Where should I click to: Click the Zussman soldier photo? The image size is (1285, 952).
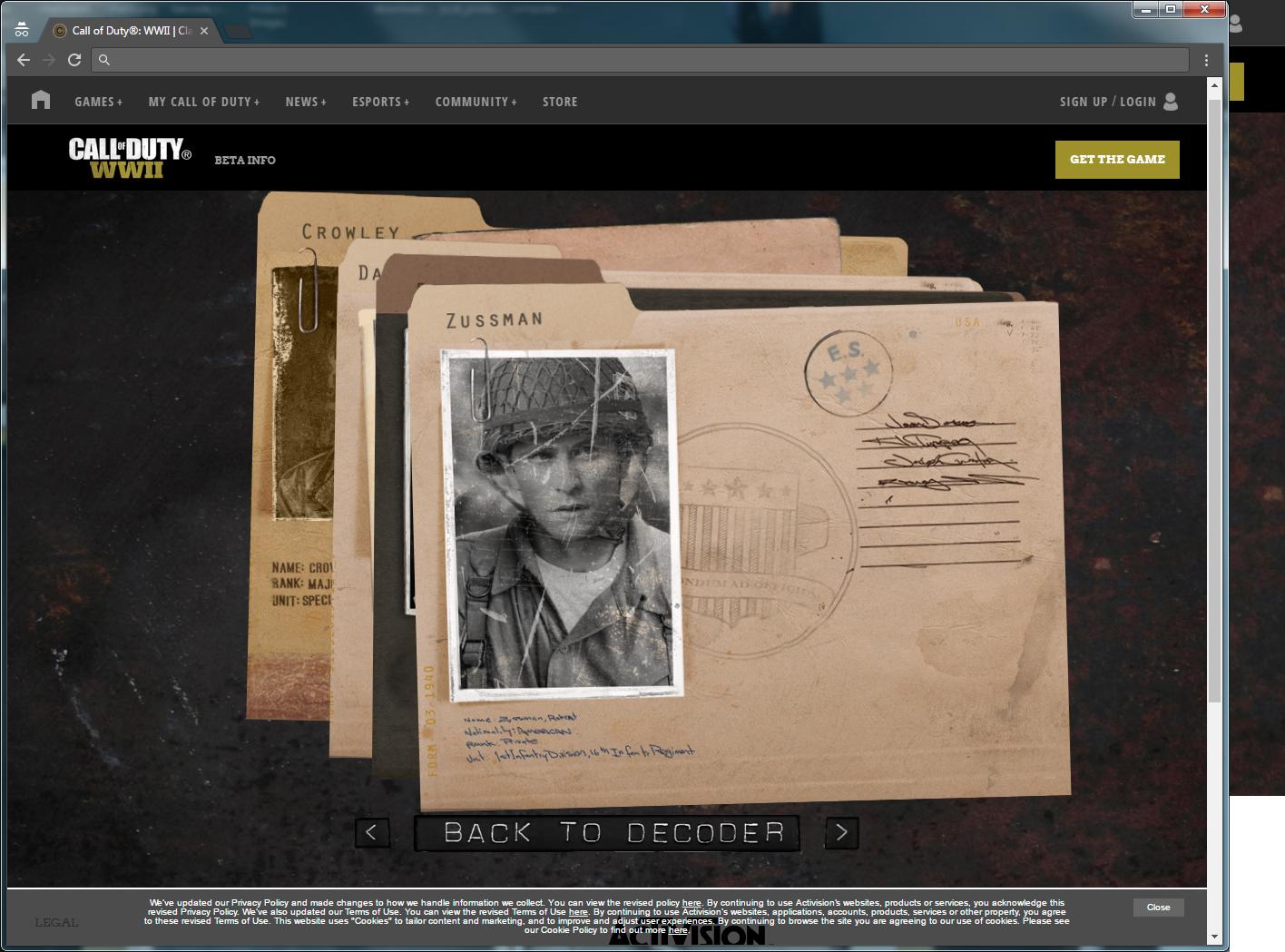tap(561, 525)
